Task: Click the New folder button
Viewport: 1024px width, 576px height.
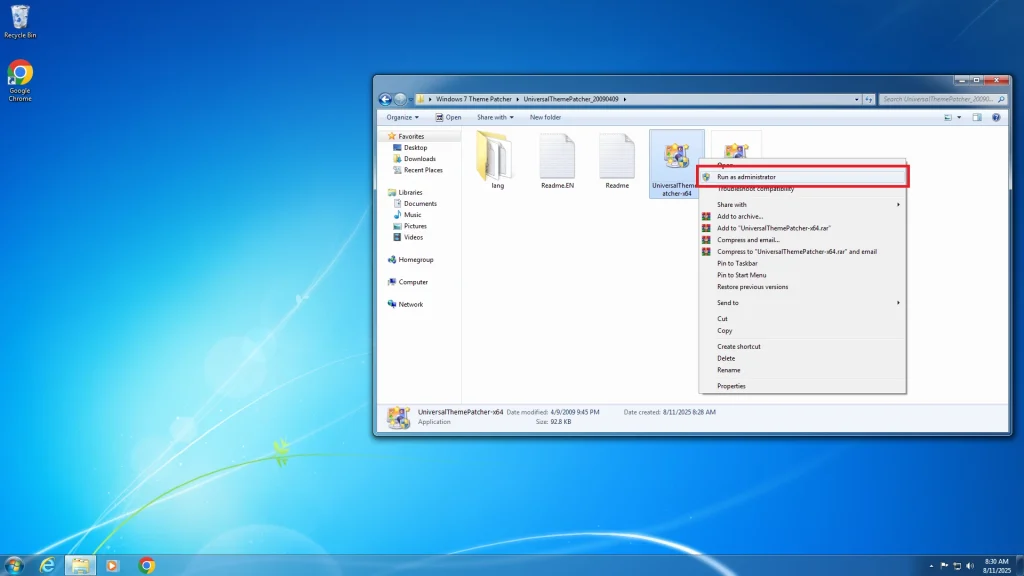Action: (545, 118)
